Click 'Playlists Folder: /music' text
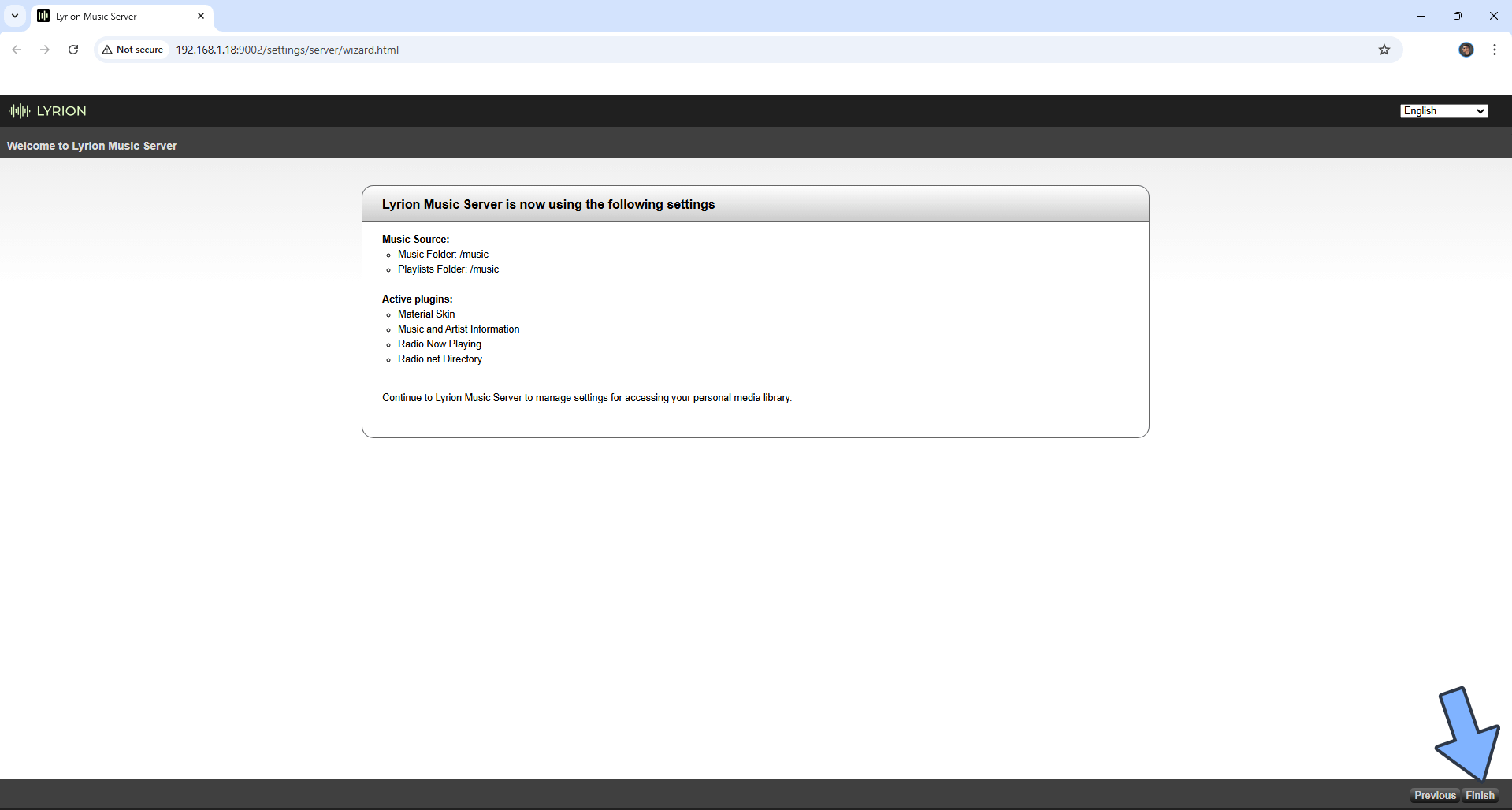The height and width of the screenshot is (810, 1512). pos(448,269)
